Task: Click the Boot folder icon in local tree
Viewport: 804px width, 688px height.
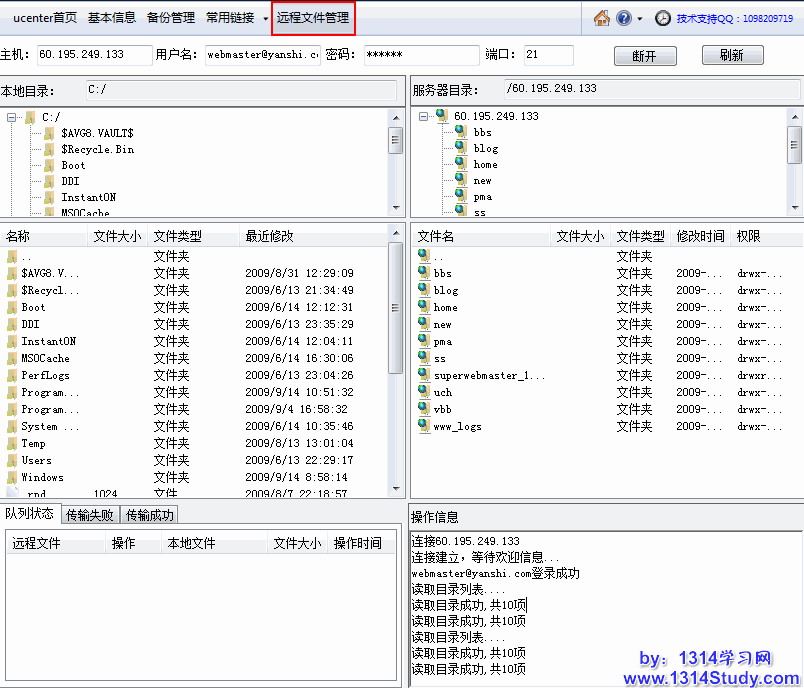Action: click(x=49, y=165)
